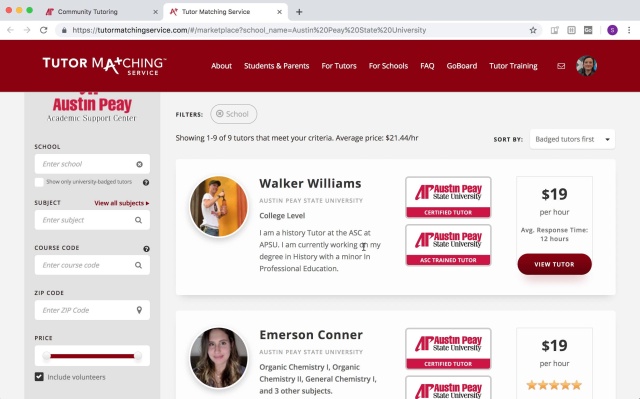Uncheck Include volunteers checkbox

(x=39, y=377)
